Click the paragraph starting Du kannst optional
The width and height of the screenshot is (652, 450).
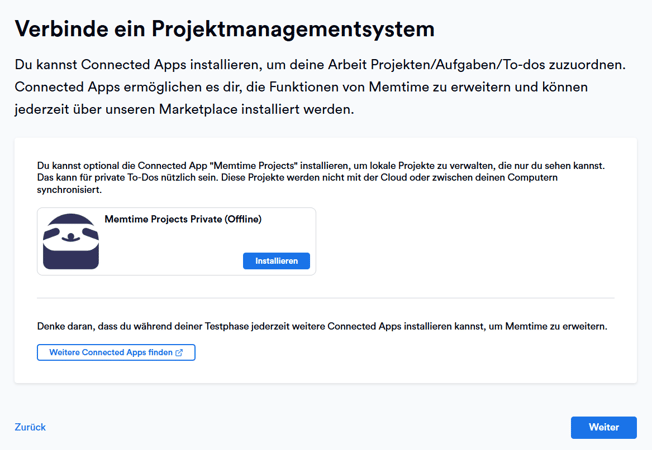coord(321,178)
